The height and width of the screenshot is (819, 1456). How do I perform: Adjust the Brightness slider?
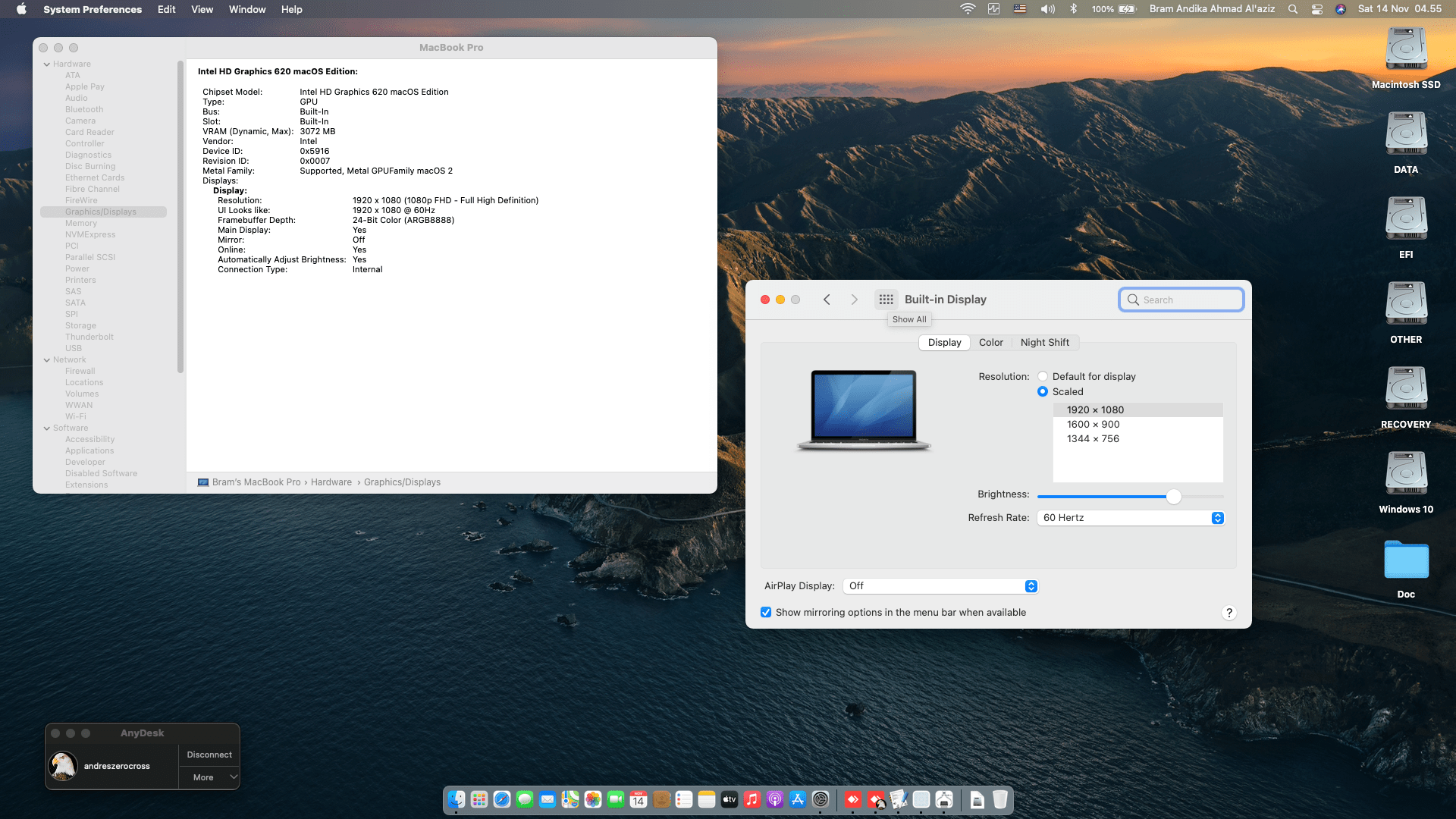[x=1174, y=497]
